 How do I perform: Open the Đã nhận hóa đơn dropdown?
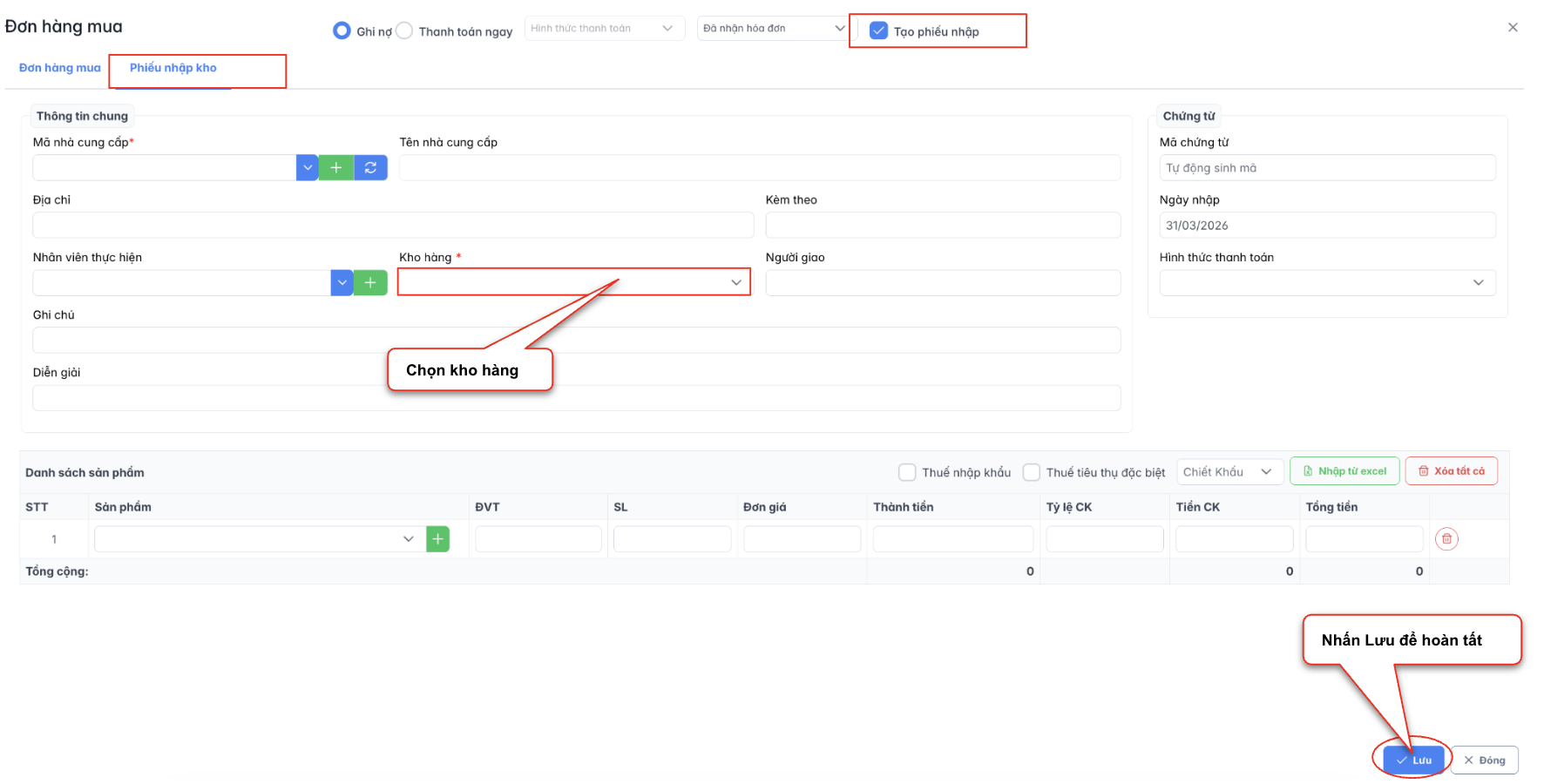click(773, 29)
